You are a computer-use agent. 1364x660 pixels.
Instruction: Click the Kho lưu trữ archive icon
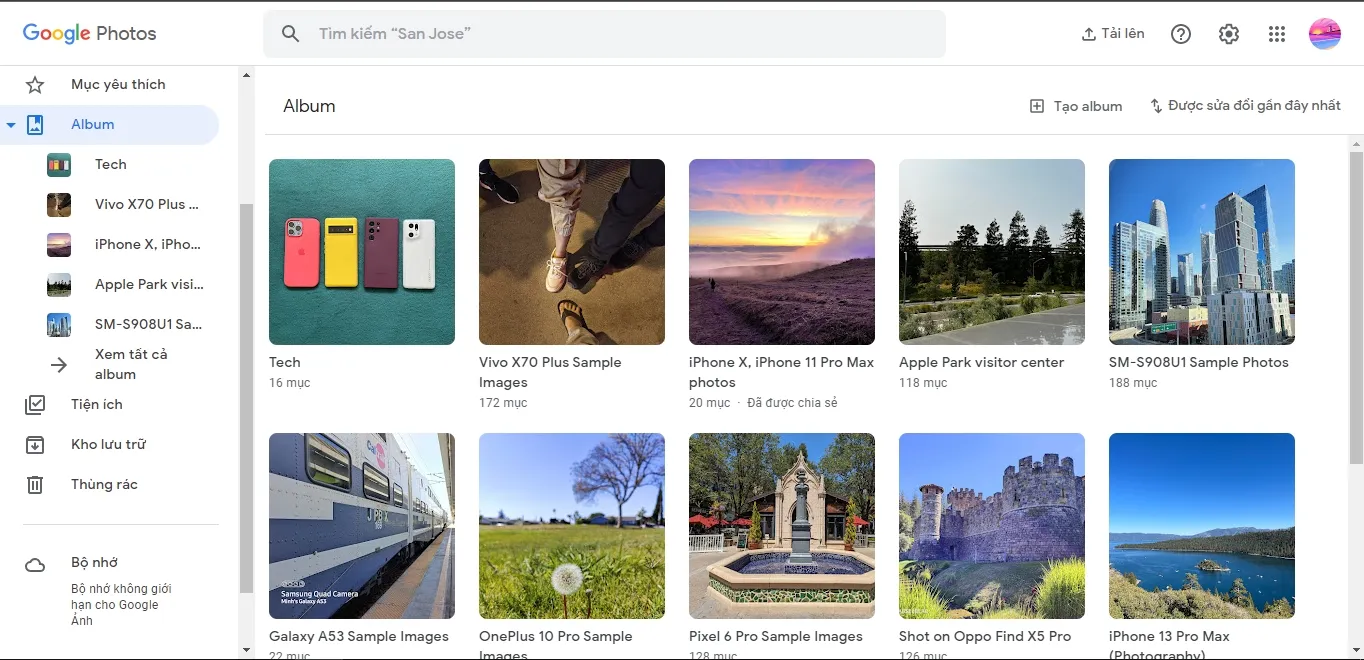pos(35,445)
